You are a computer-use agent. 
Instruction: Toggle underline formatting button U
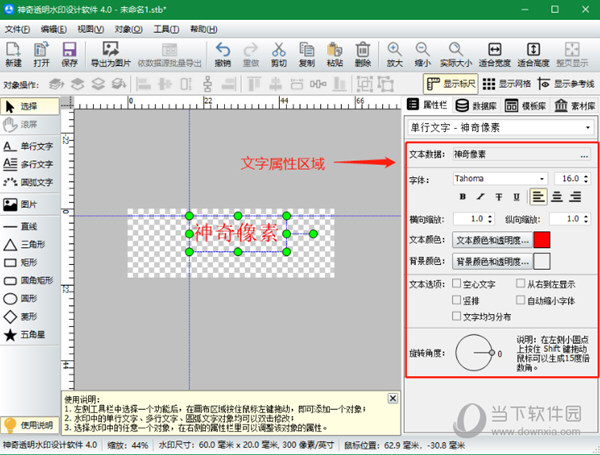click(x=517, y=197)
